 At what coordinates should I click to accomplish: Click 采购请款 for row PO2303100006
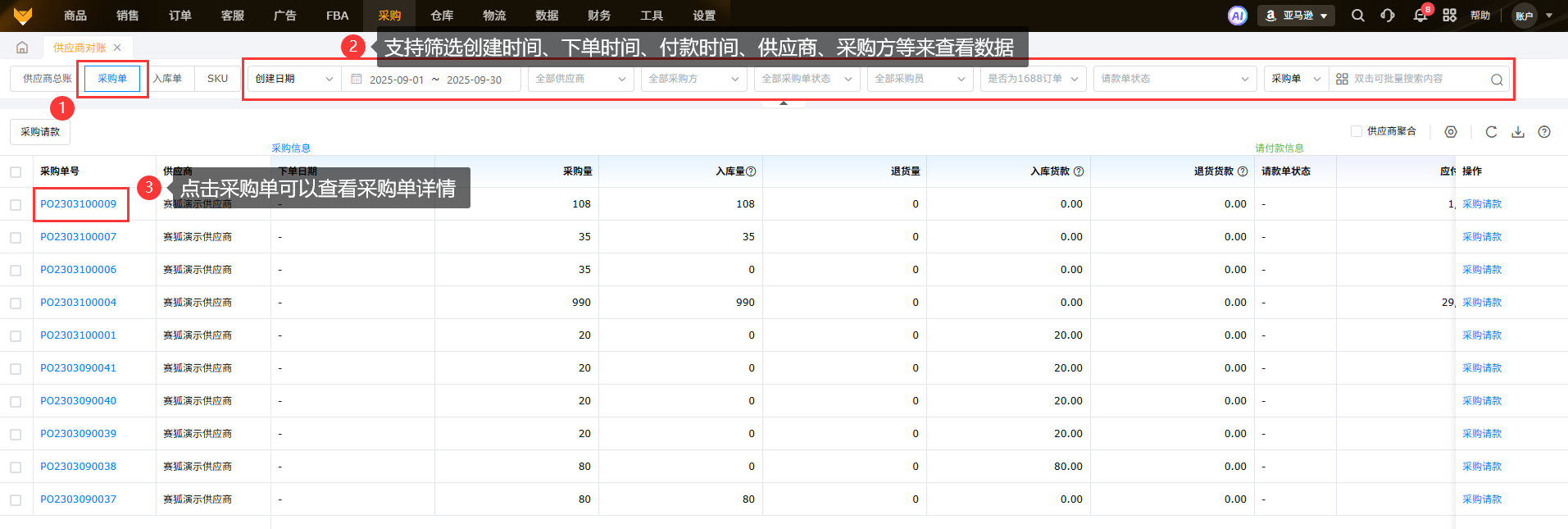(1482, 270)
